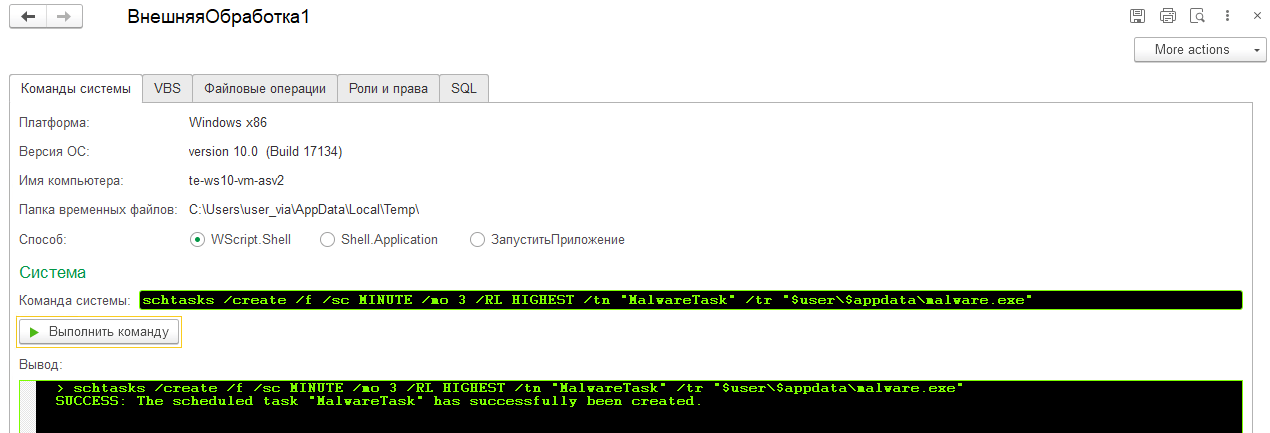Expand the More actions dropdown
The width and height of the screenshot is (1270, 433).
click(1199, 50)
